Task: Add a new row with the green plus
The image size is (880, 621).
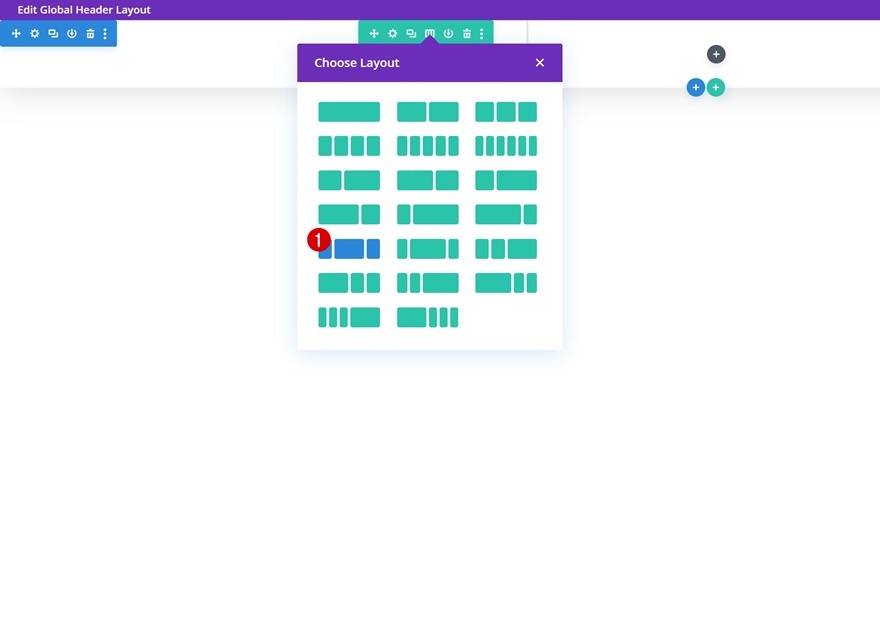Action: (716, 88)
